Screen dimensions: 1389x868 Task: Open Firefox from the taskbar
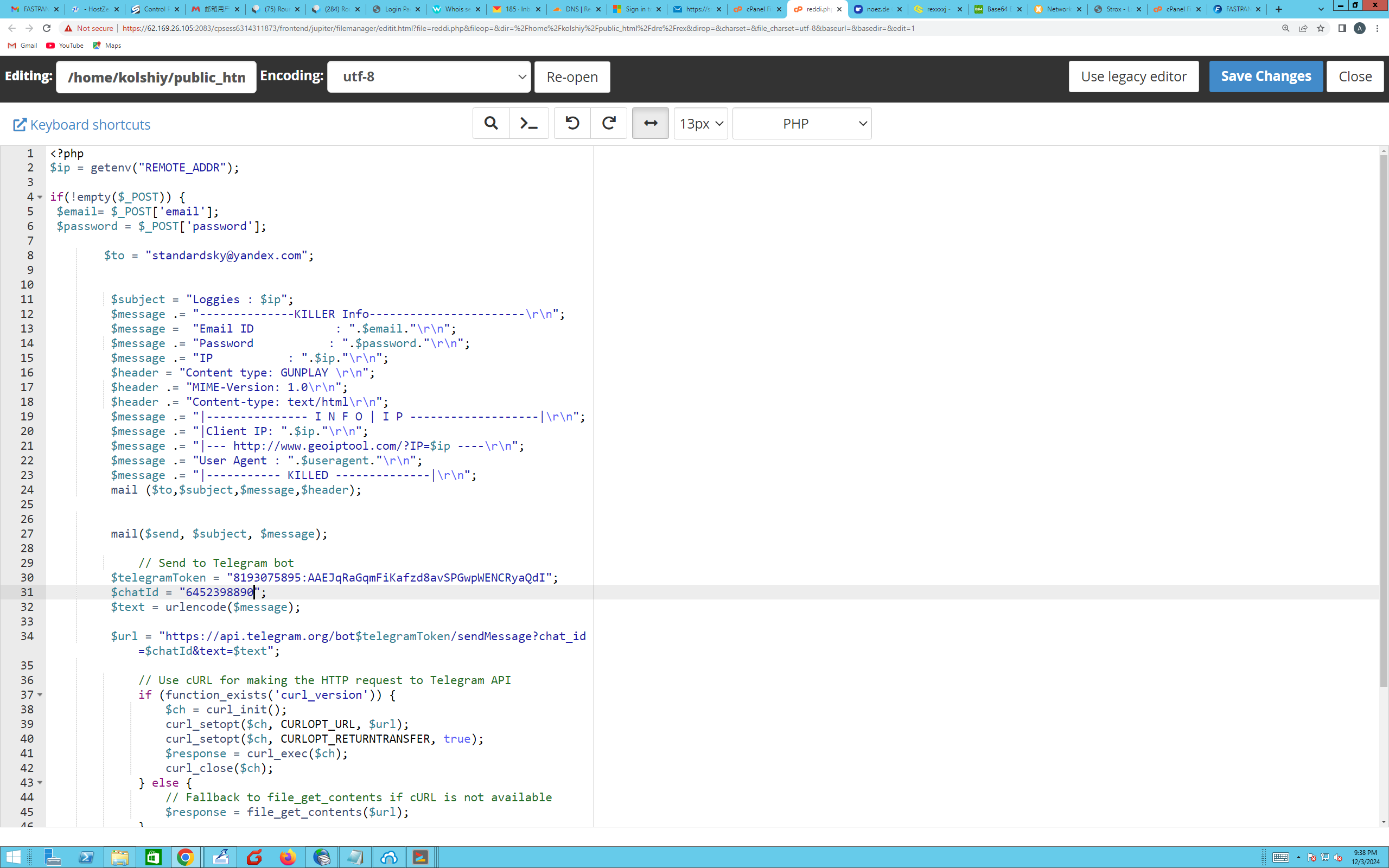pos(288,857)
